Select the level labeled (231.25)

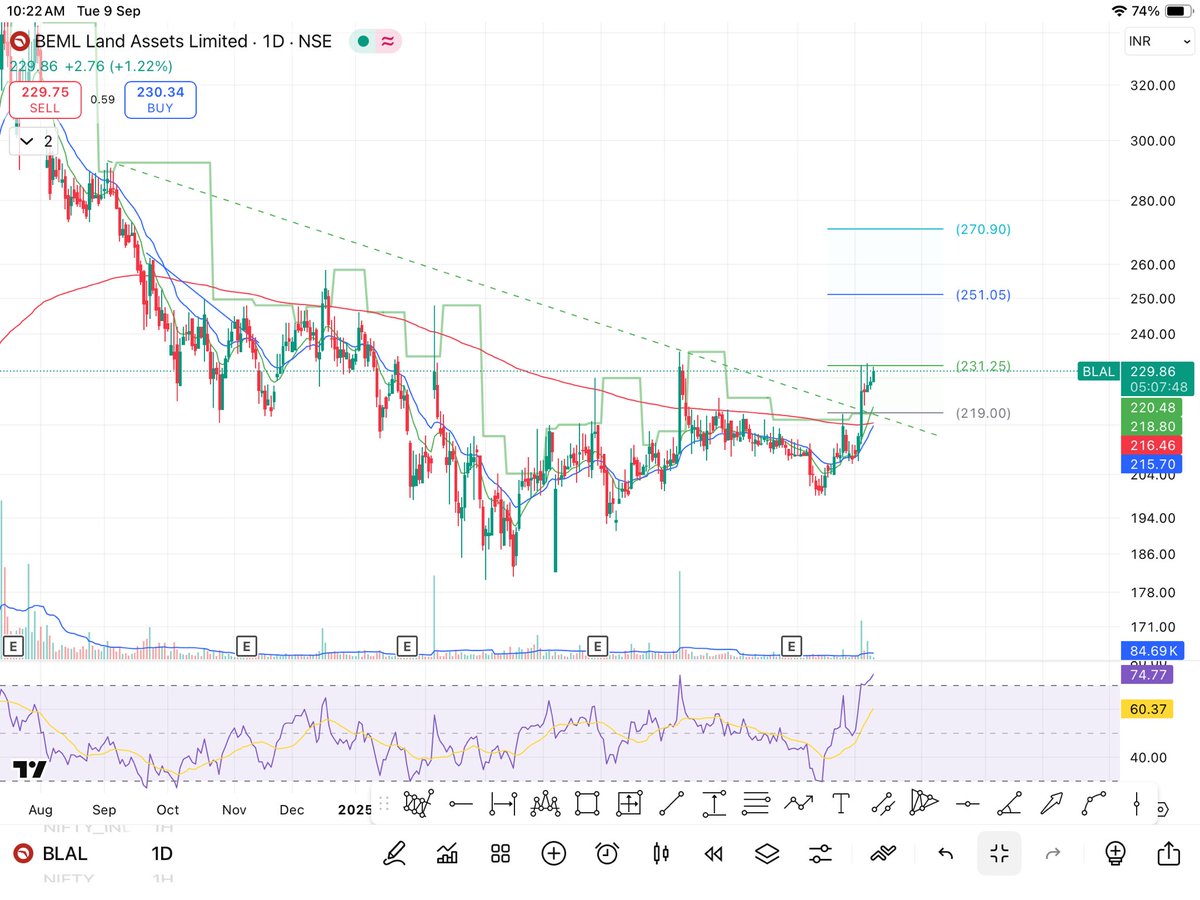(x=983, y=366)
